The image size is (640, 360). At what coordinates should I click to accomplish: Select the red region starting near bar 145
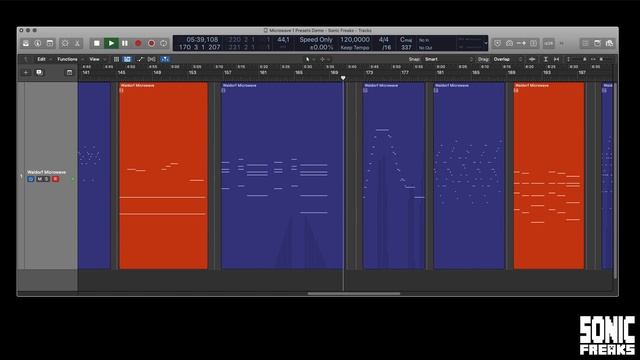coord(163,176)
